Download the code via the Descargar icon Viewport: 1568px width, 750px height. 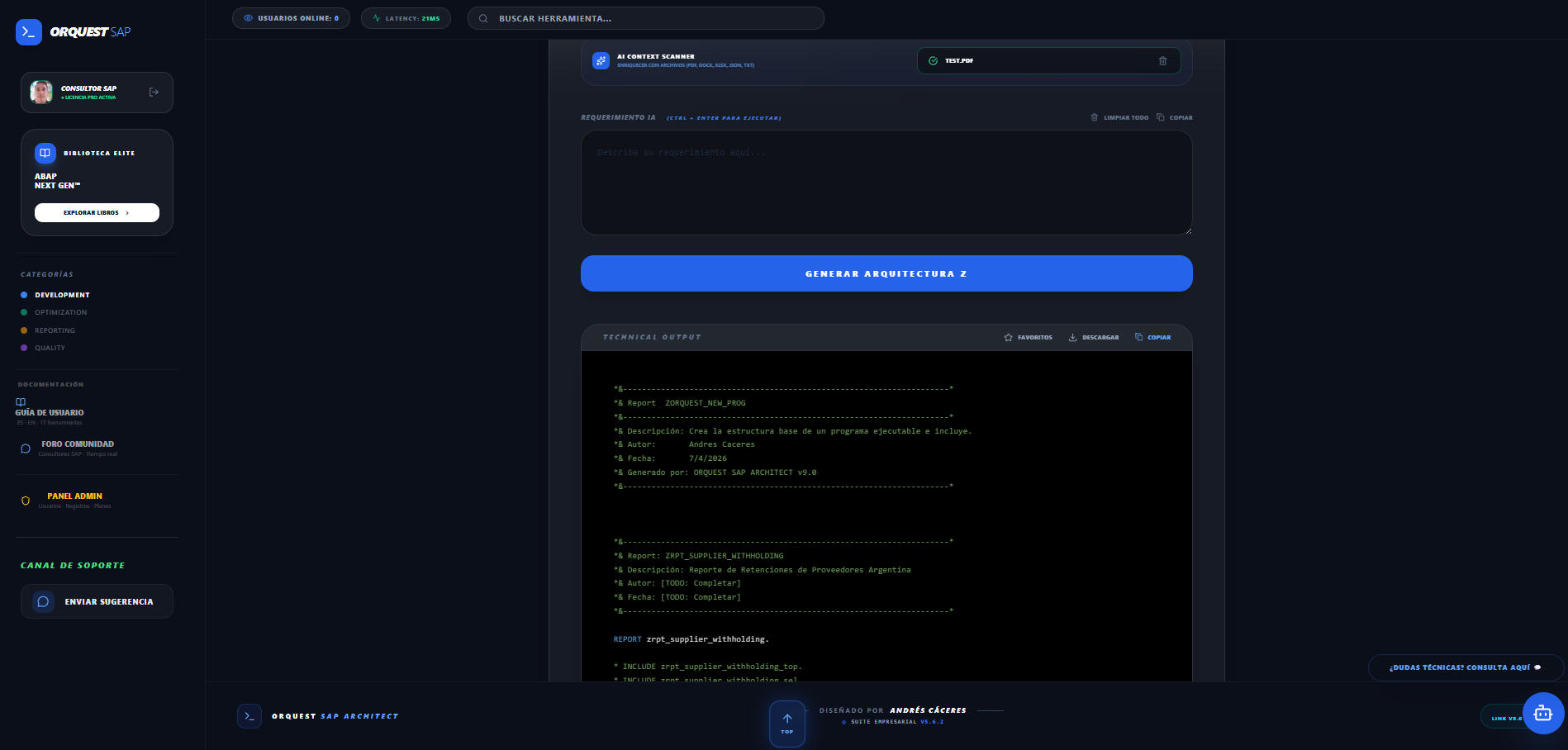pos(1071,337)
